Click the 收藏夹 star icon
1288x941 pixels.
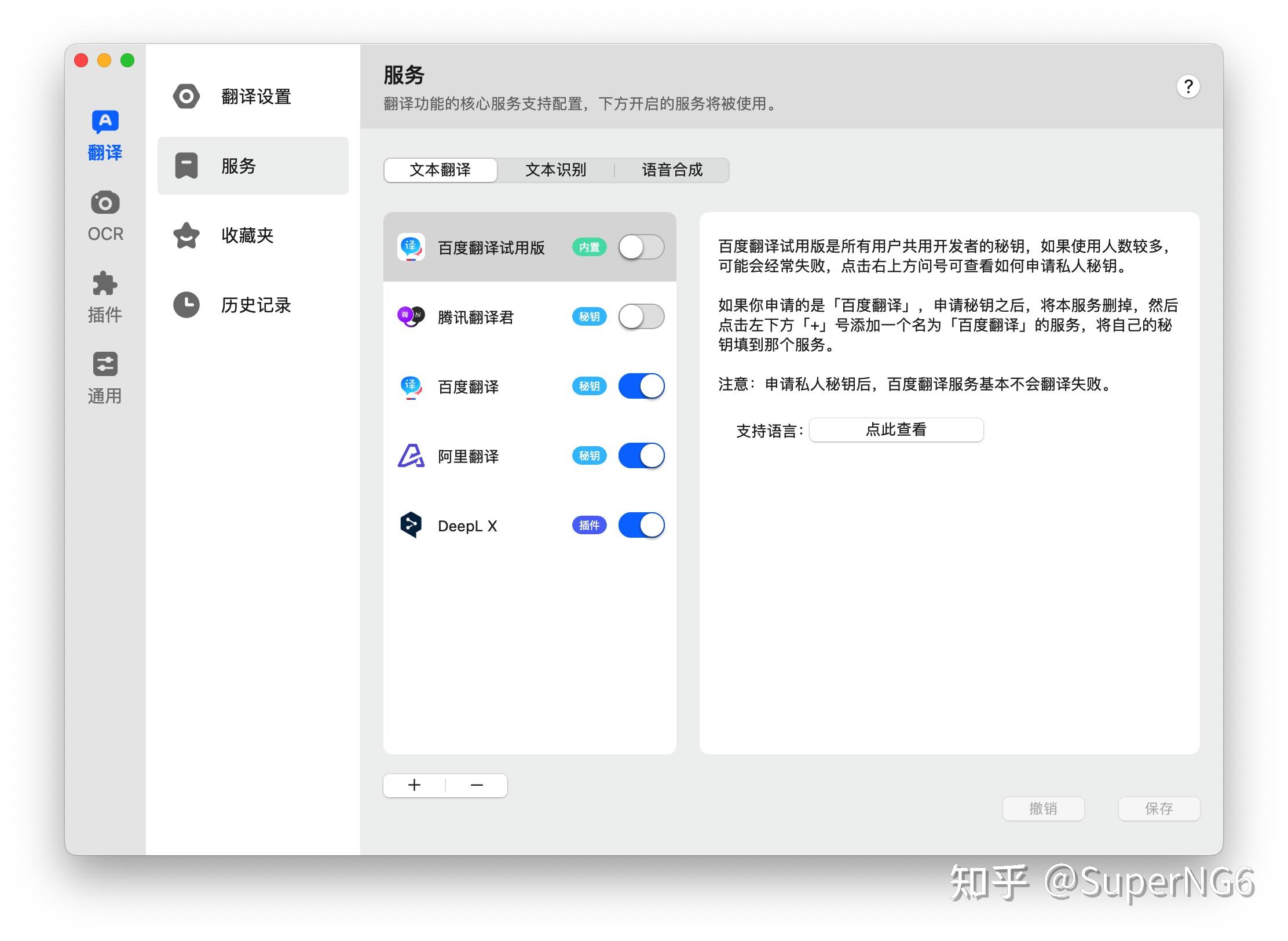coord(186,235)
